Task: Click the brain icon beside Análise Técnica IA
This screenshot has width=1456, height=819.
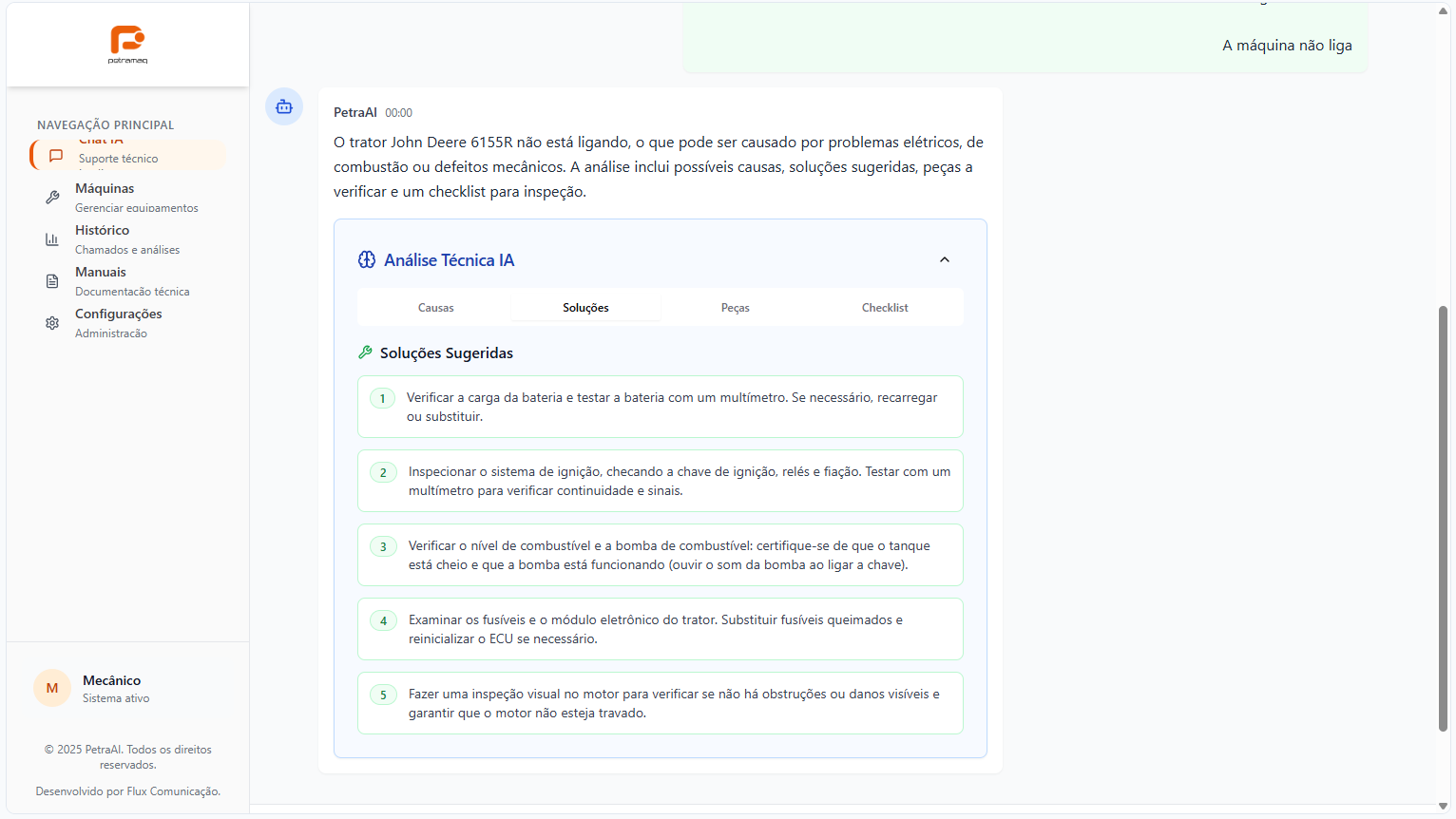Action: [x=367, y=259]
